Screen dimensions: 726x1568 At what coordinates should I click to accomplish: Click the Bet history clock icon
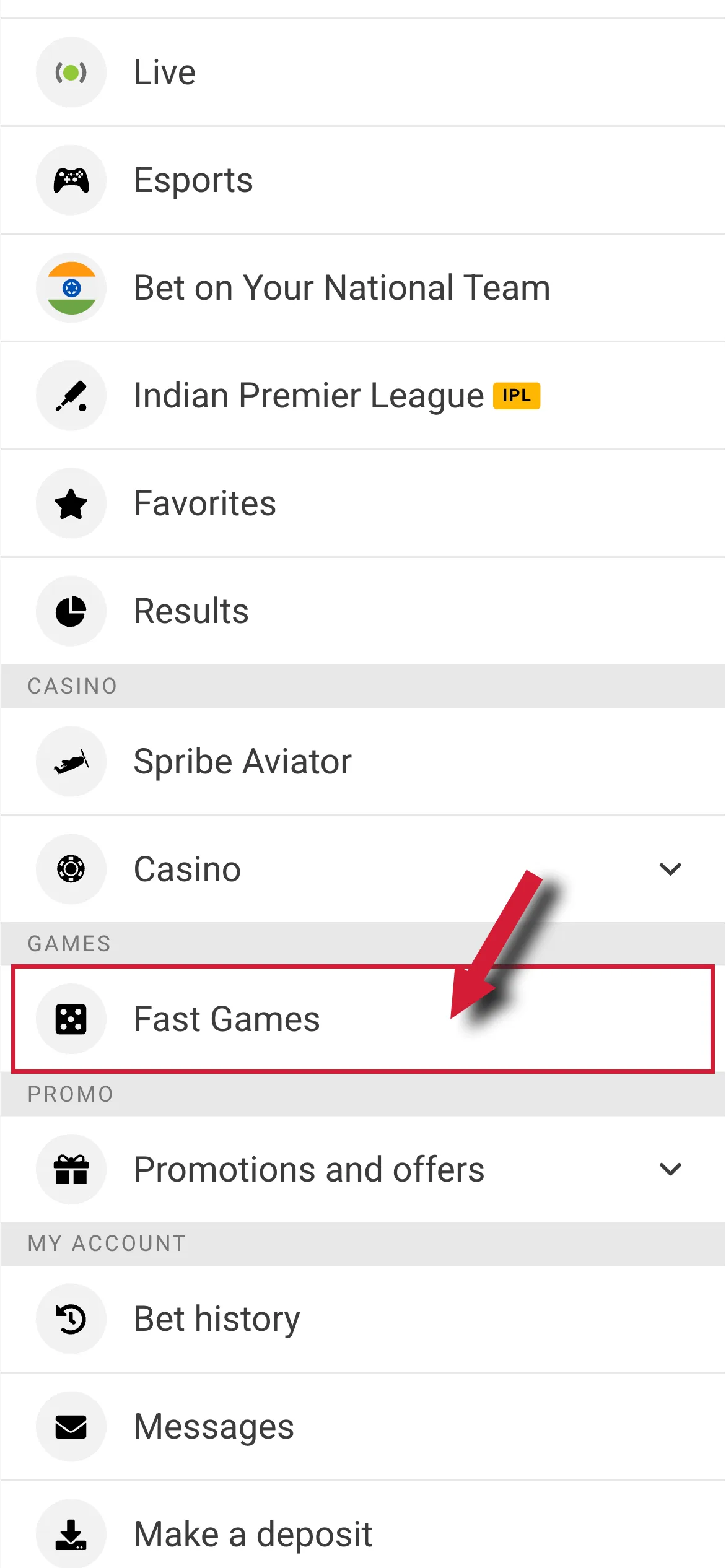[71, 1318]
